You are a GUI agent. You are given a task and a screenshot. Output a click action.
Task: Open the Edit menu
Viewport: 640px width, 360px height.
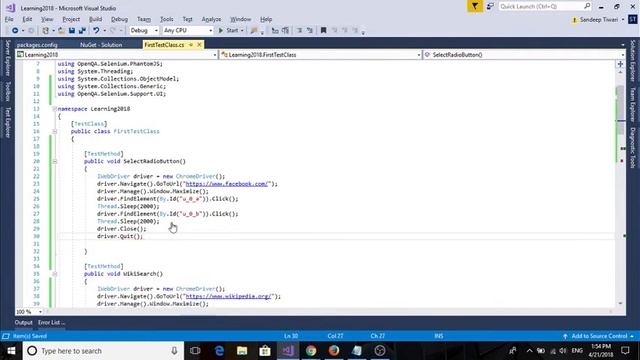[27, 19]
